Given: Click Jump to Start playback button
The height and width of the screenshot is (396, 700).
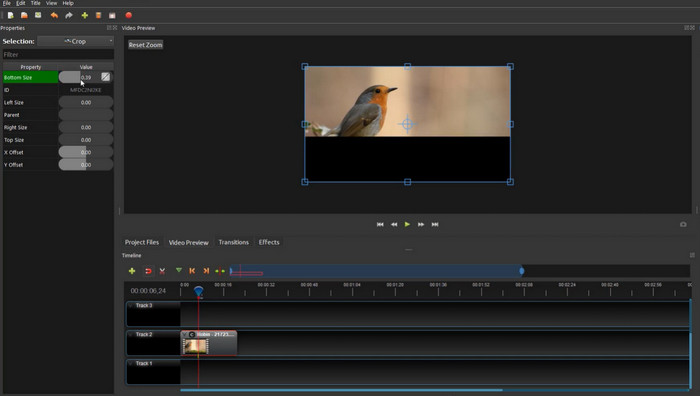Looking at the screenshot, I should tap(380, 225).
